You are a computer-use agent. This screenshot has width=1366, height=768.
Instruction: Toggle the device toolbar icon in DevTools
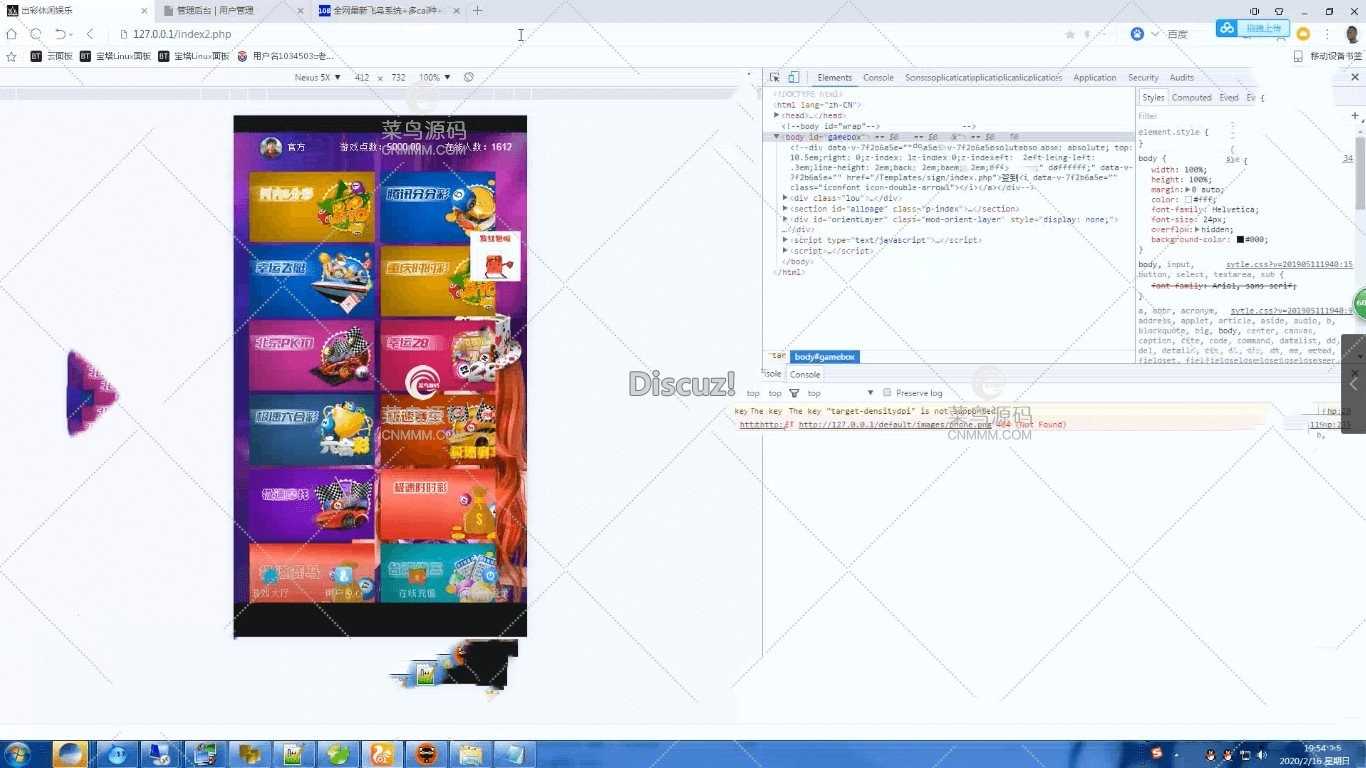point(793,77)
